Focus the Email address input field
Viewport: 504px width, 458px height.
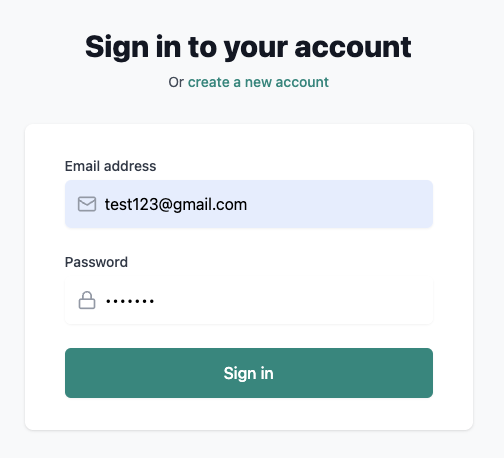click(249, 204)
